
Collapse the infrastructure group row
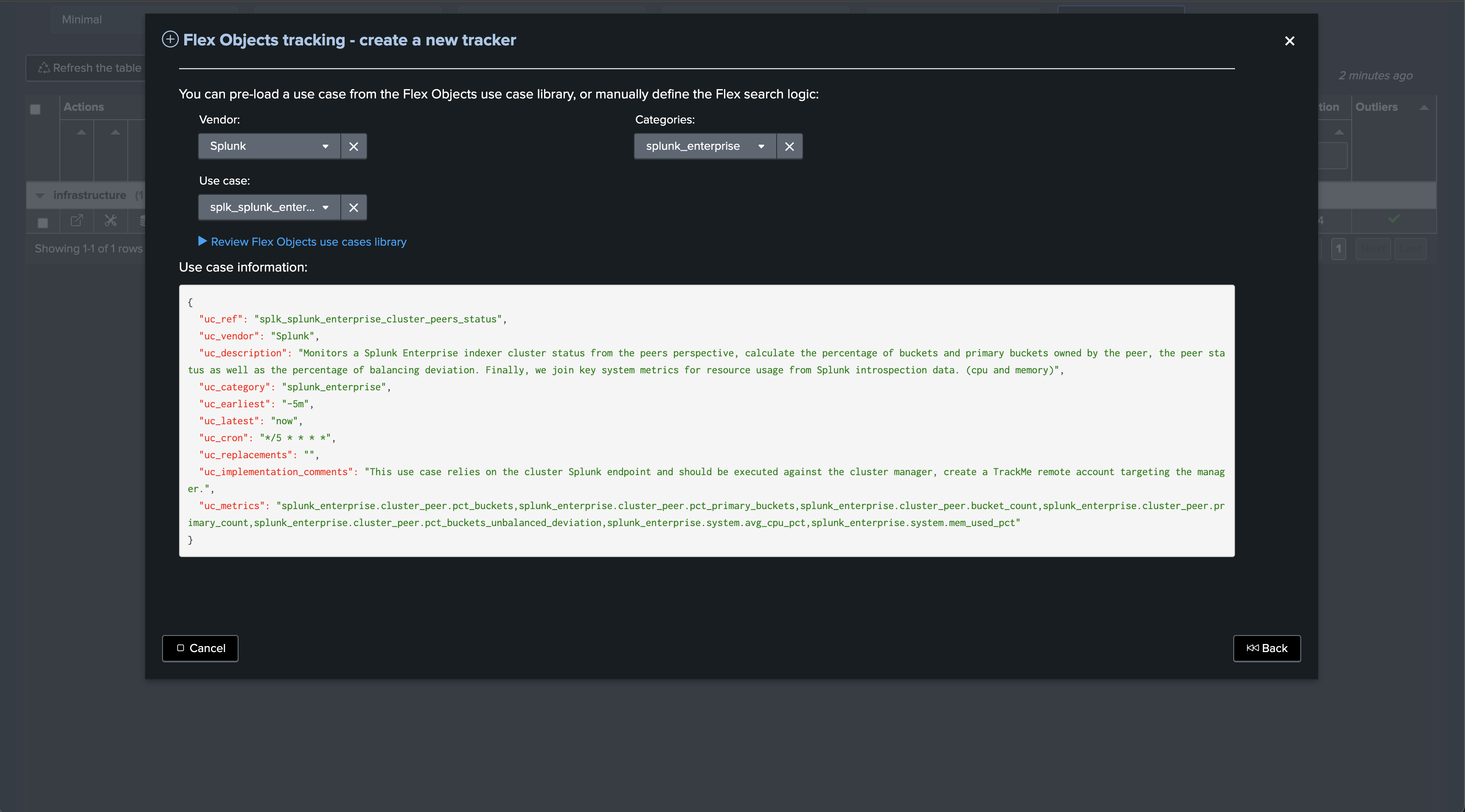[40, 196]
